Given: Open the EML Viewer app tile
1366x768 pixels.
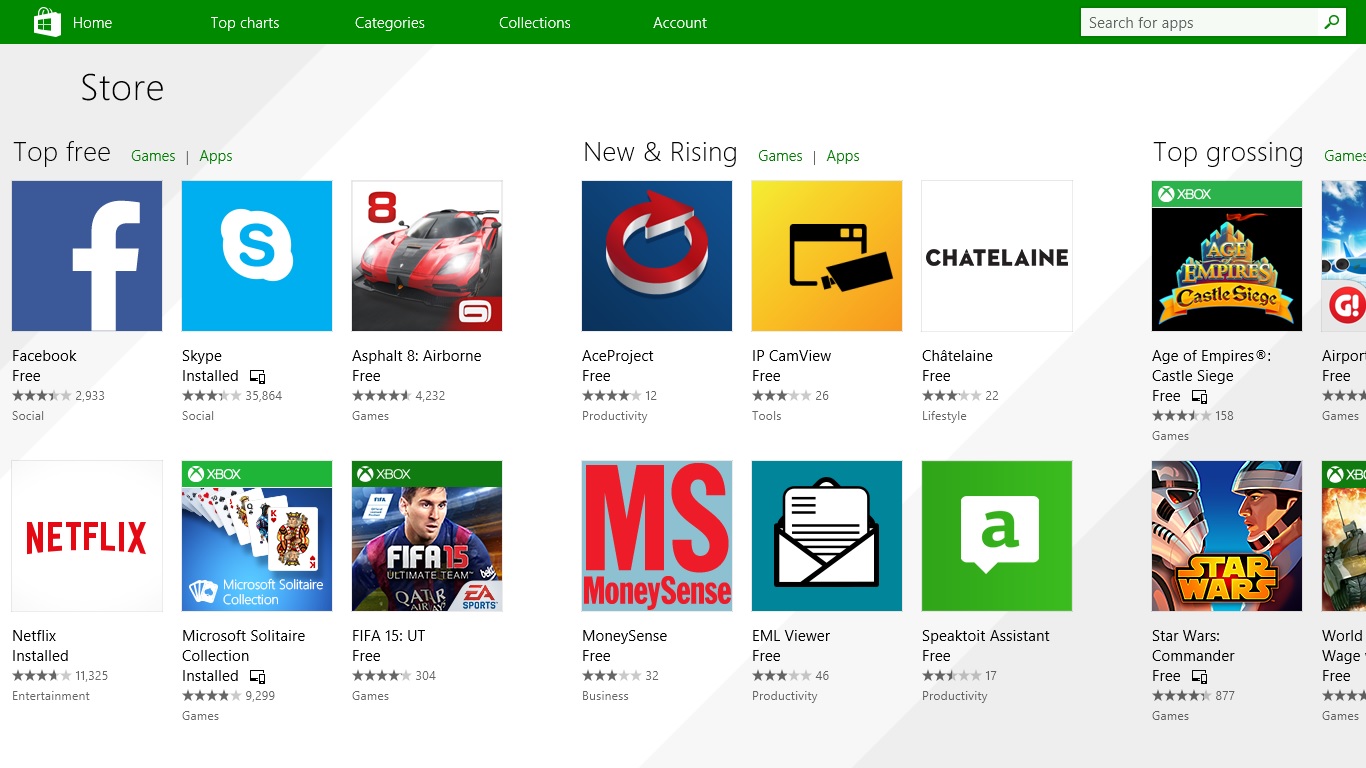Looking at the screenshot, I should pos(827,536).
